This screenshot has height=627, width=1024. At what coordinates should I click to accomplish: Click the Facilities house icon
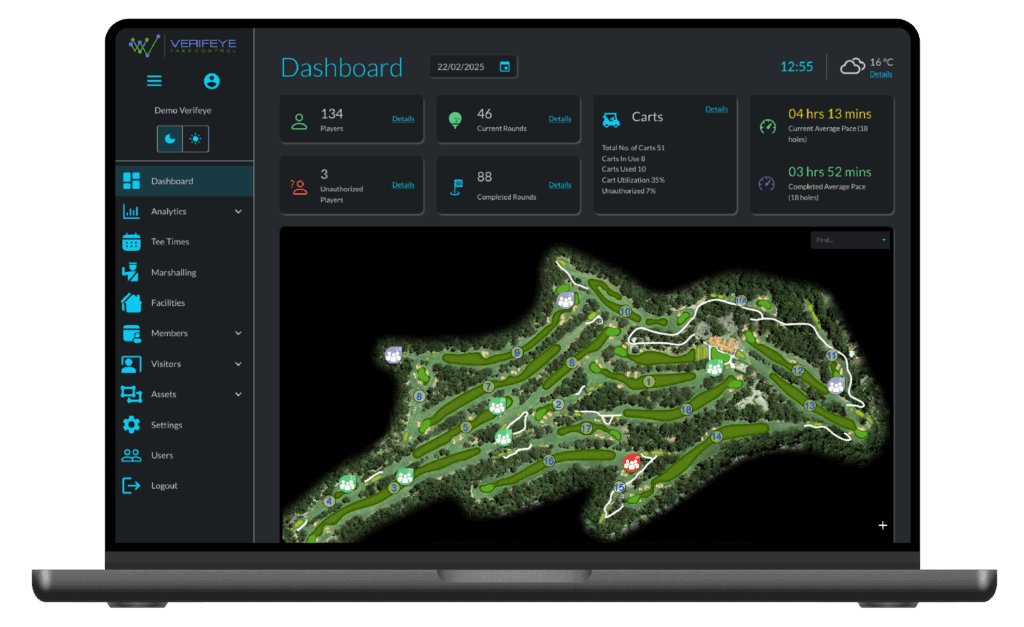coord(131,302)
